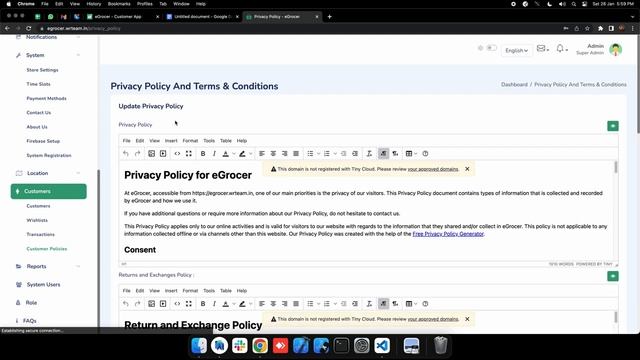This screenshot has height=360, width=640.
Task: Open the mail messages dropdown
Action: [542, 49]
